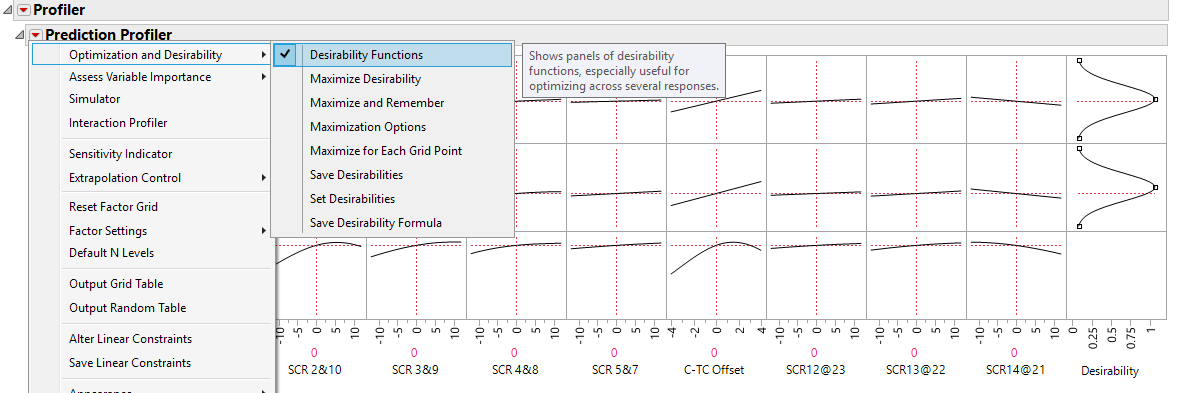Click the SCR 2&10 current value 0

tap(314, 352)
